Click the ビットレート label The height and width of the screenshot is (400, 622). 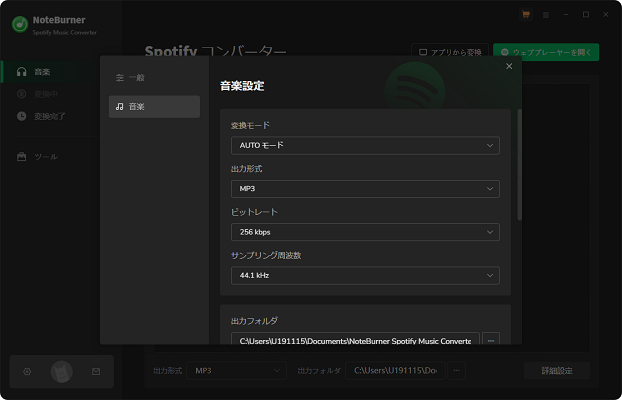click(254, 212)
